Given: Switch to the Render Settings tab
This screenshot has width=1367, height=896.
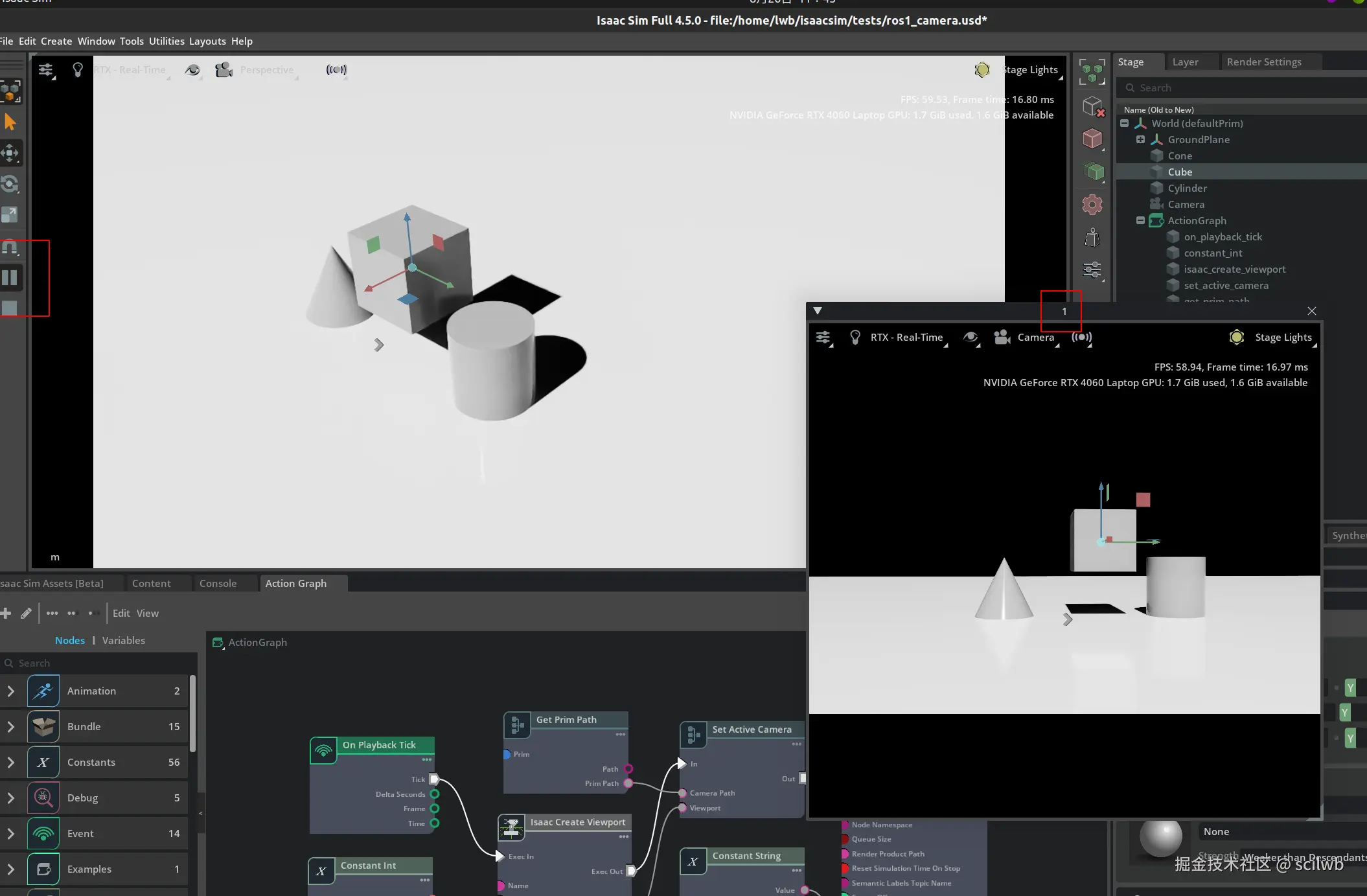Looking at the screenshot, I should point(1263,62).
